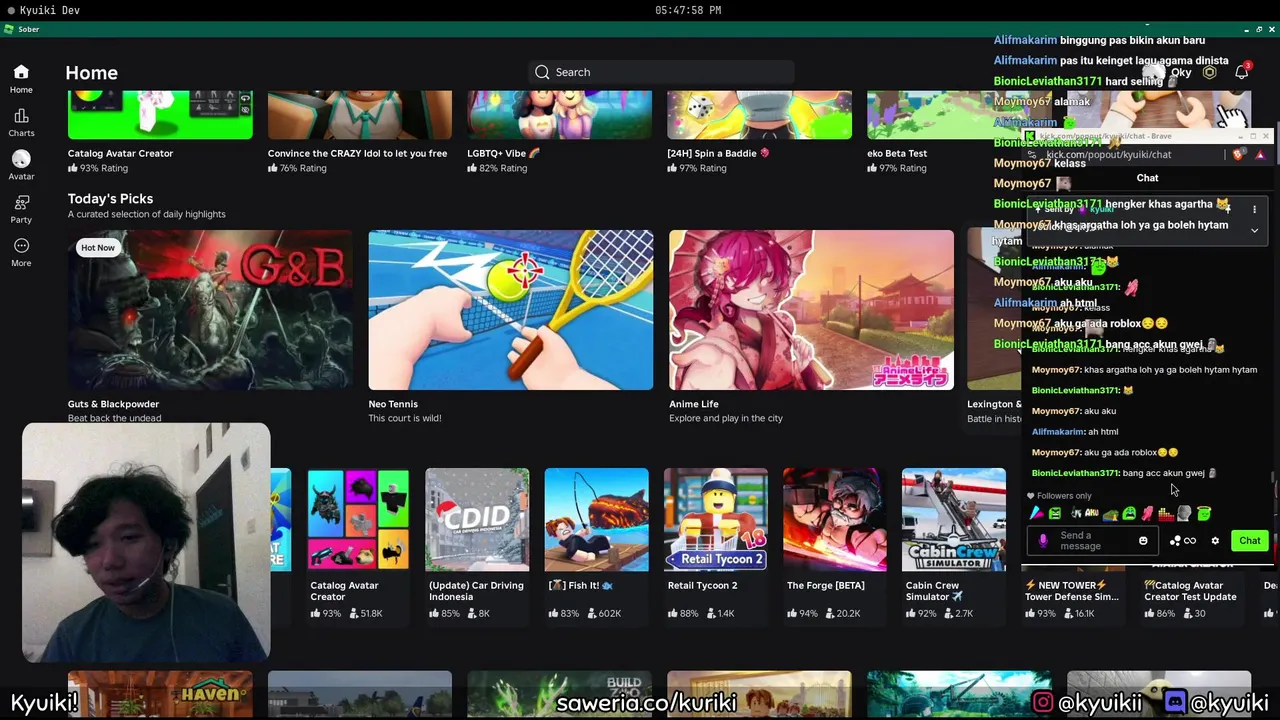Click BionicLeviathan3171 beside 'bang acc akun gwej'
This screenshot has width=1280, height=720.
[1075, 473]
